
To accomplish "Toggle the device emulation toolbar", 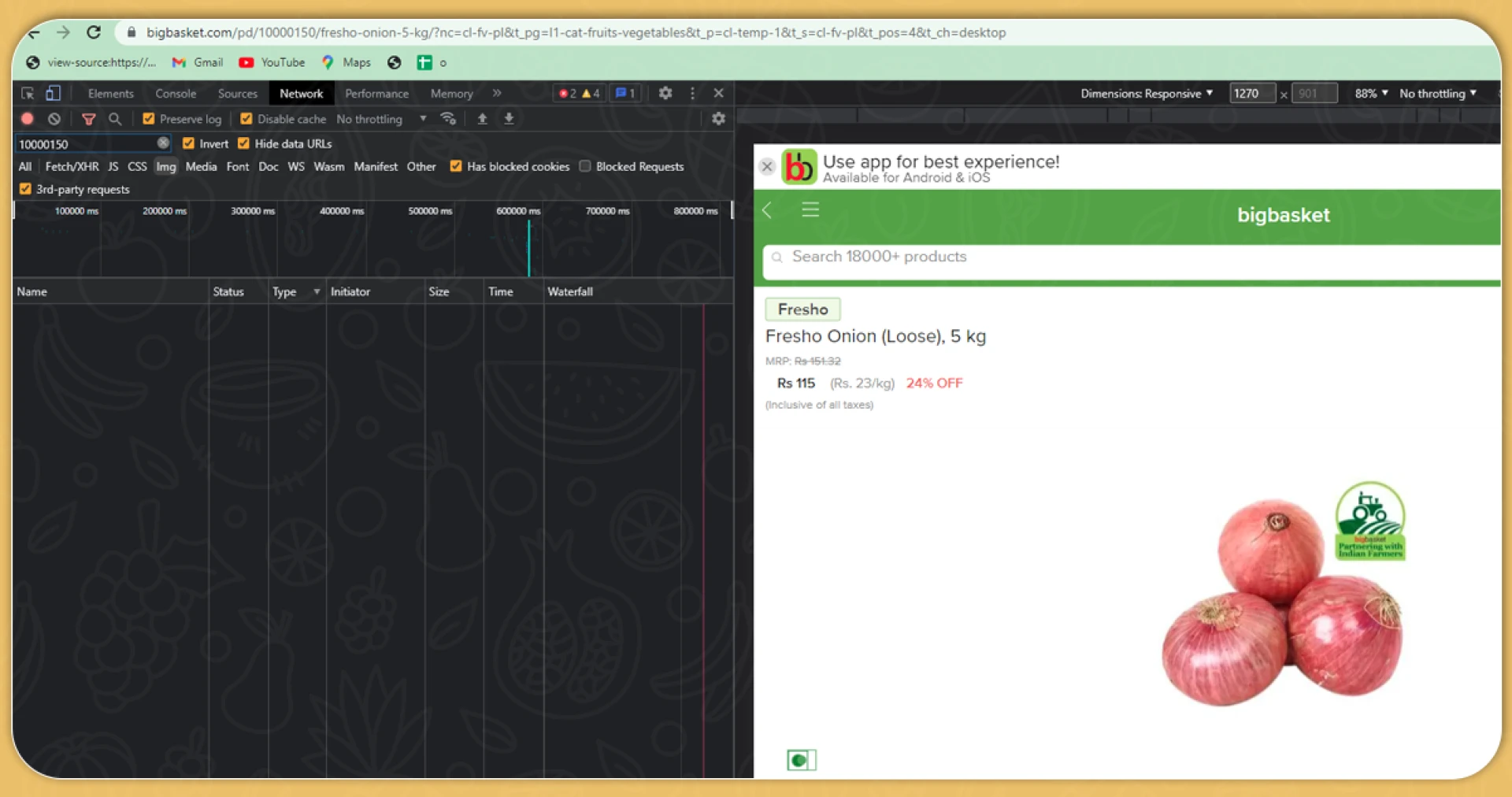I will (x=53, y=93).
